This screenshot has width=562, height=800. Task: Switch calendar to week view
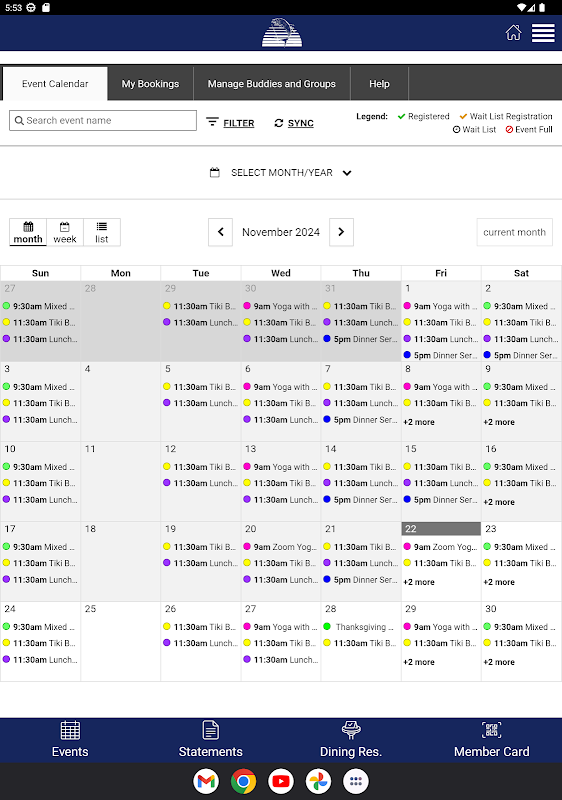click(x=65, y=232)
